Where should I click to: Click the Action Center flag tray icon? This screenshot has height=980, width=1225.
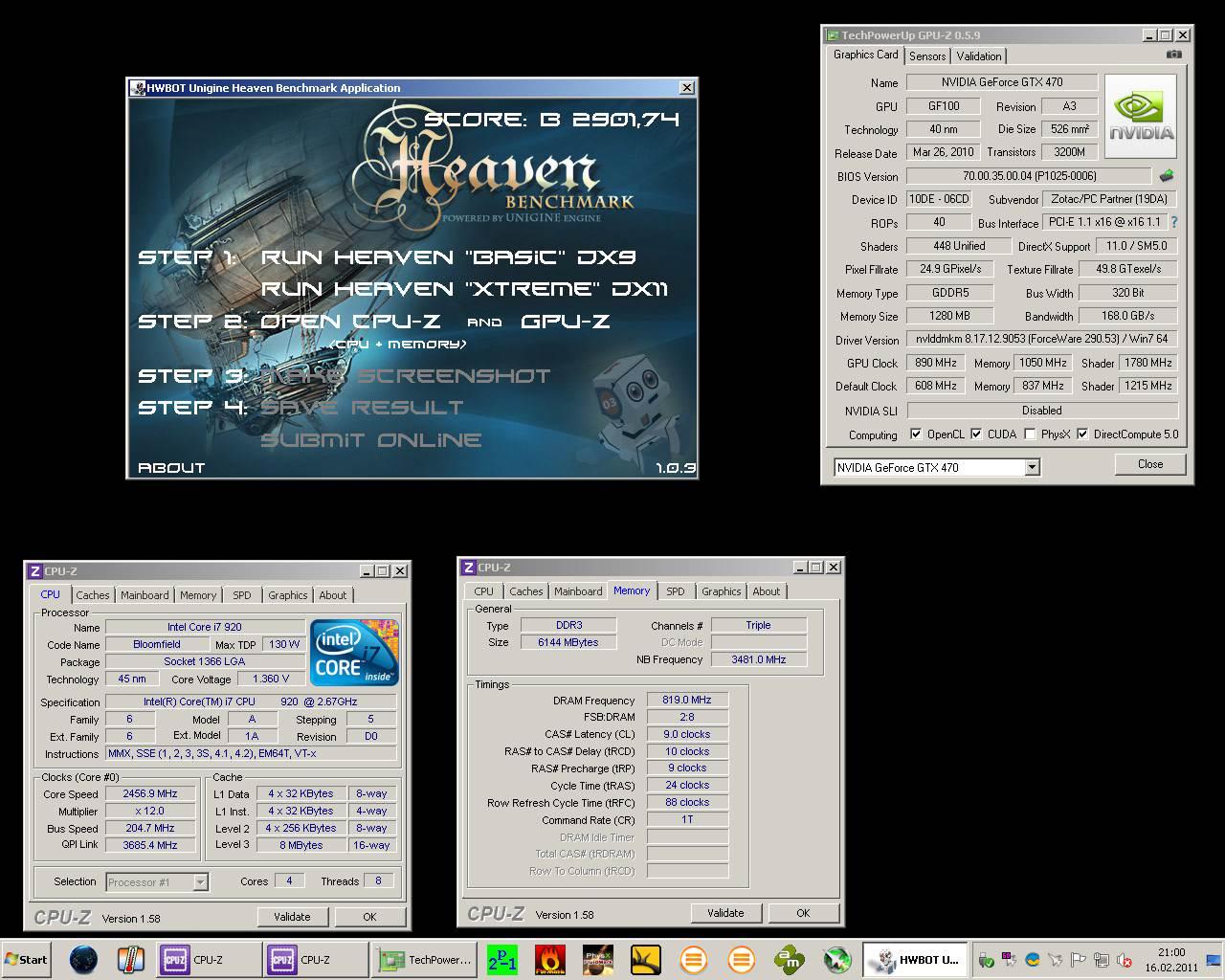1078,960
